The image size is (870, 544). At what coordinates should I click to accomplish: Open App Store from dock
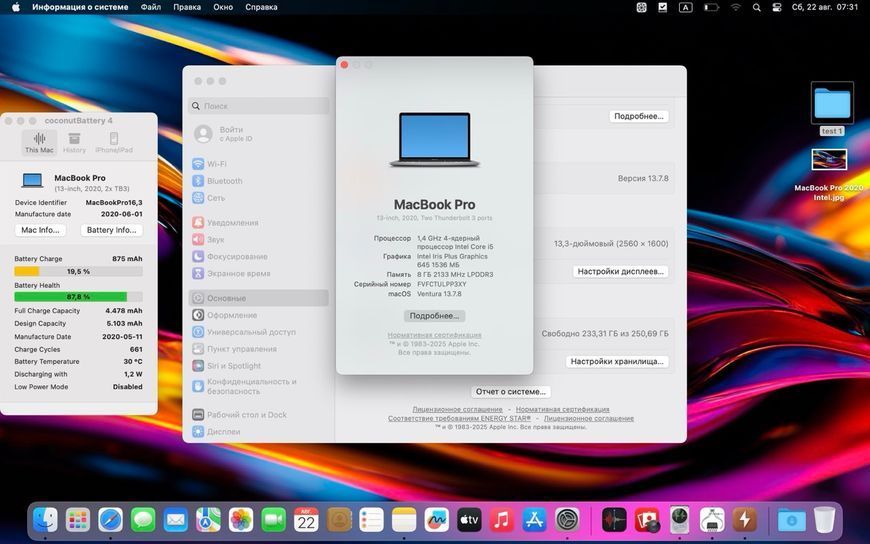click(x=534, y=520)
